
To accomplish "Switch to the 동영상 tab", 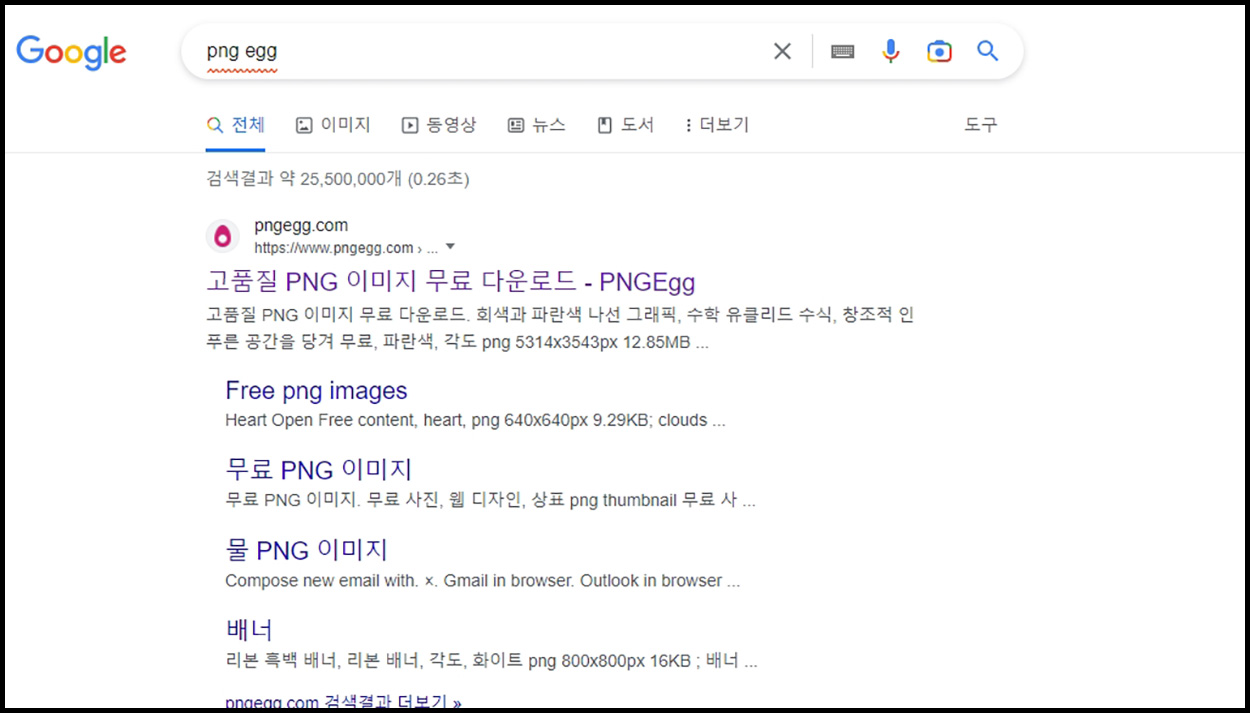I will pyautogui.click(x=439, y=125).
